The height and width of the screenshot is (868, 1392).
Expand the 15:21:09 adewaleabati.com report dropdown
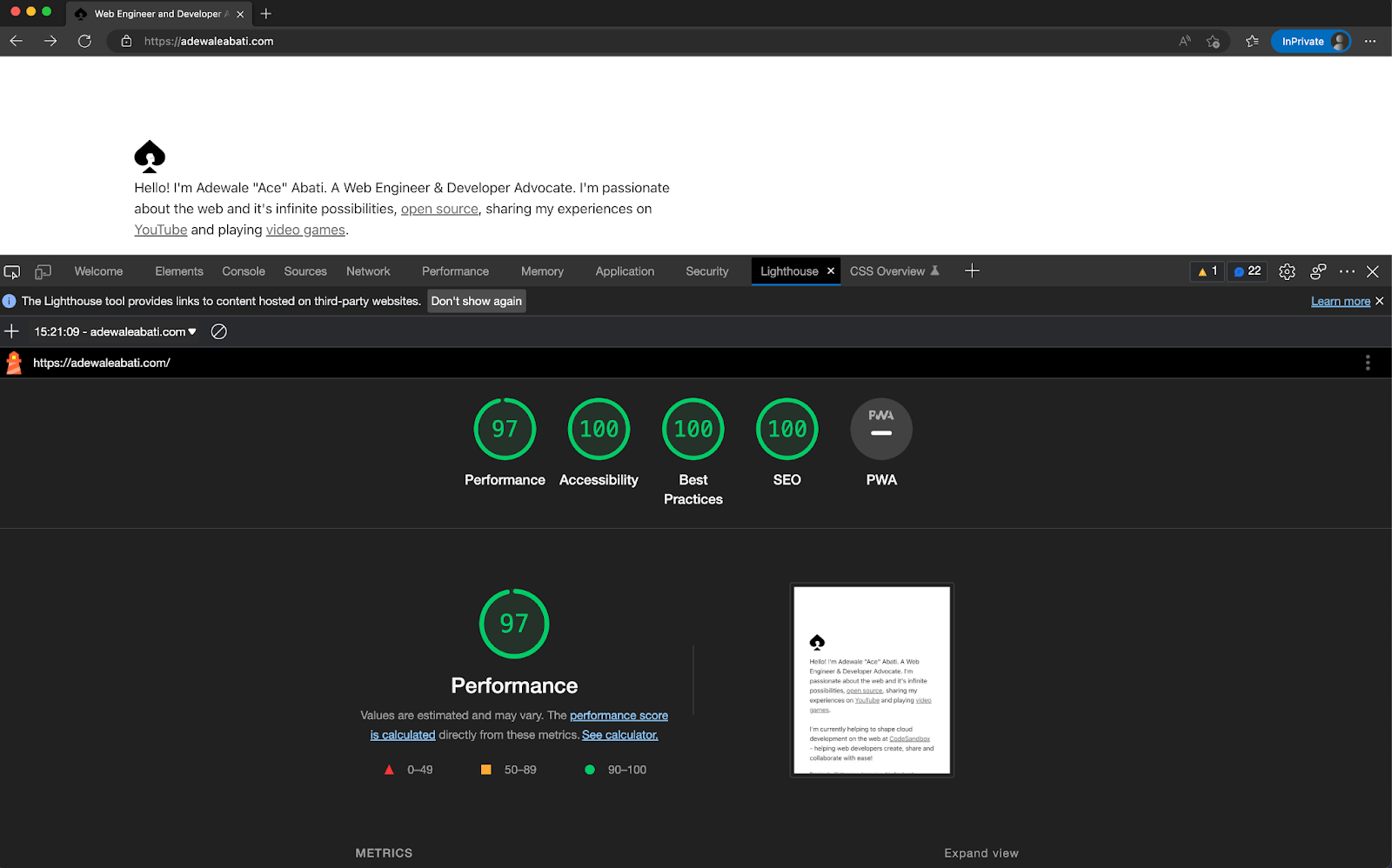pos(115,331)
